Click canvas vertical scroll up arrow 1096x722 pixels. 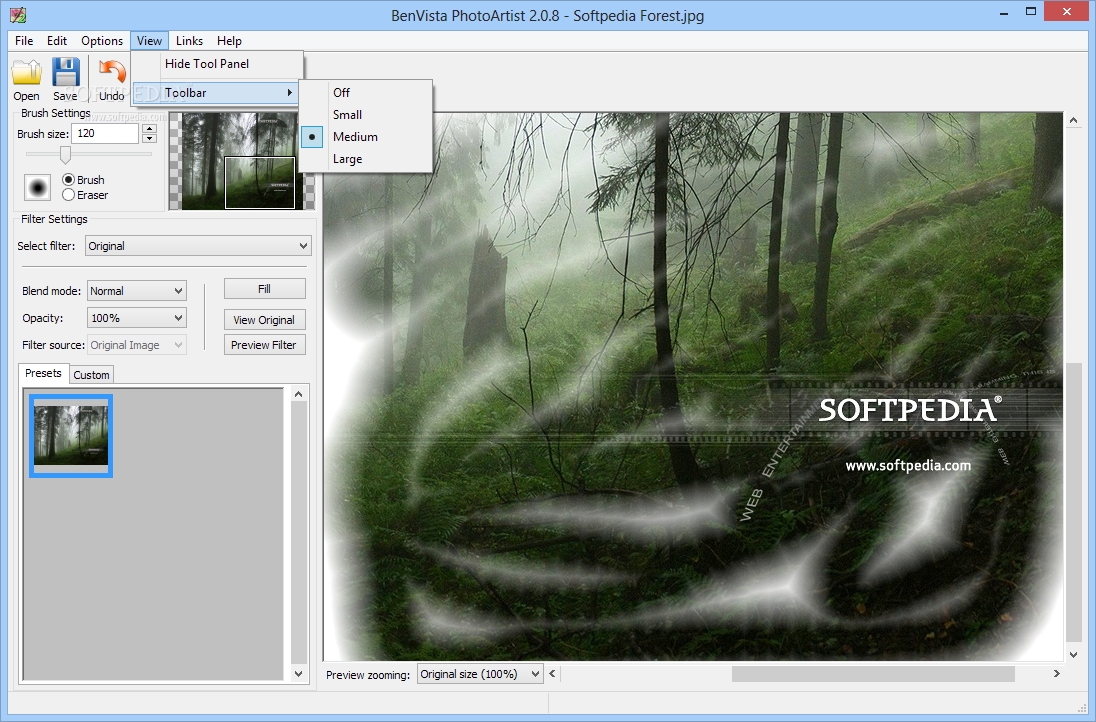pyautogui.click(x=1074, y=120)
